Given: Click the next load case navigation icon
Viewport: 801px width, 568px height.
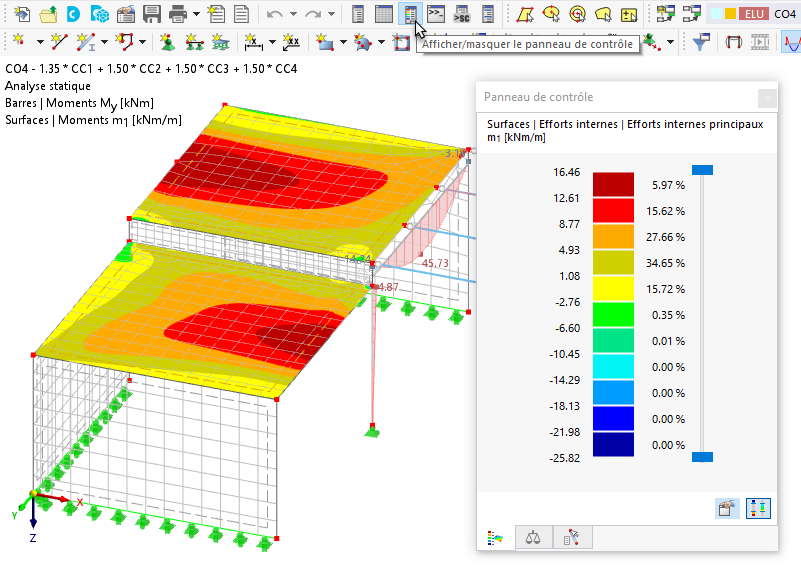Looking at the screenshot, I should click(x=691, y=14).
